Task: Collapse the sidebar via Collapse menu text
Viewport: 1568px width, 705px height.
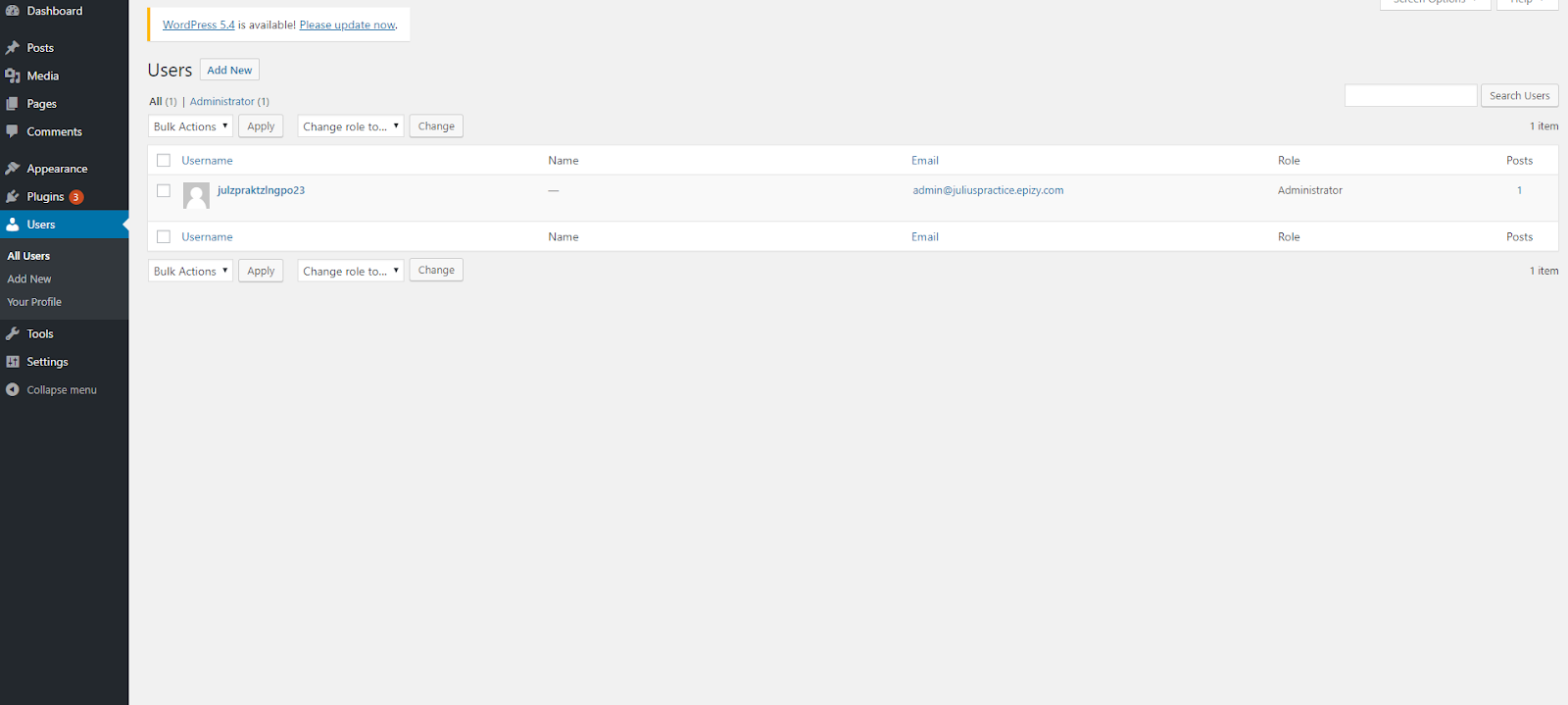Action: coord(62,389)
